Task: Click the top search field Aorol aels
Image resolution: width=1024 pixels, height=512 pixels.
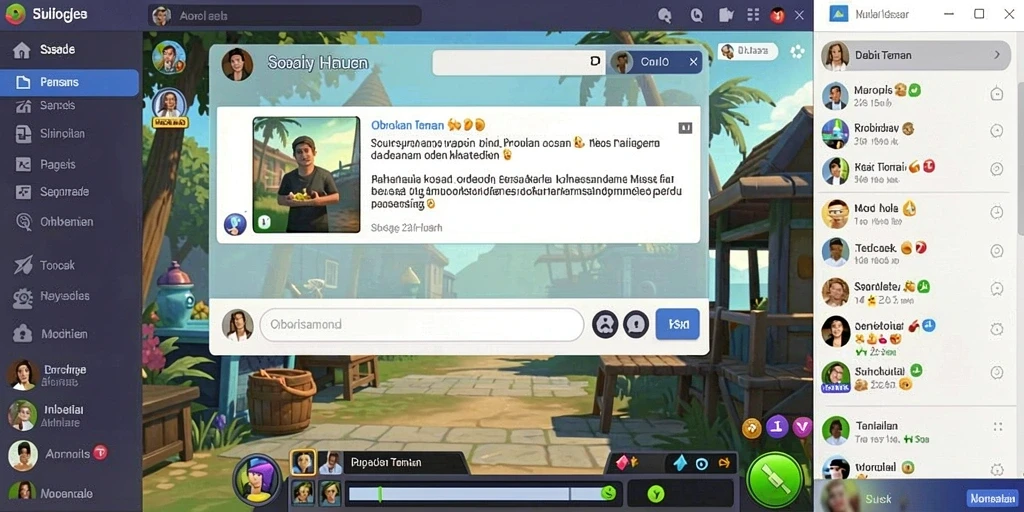Action: coord(285,16)
